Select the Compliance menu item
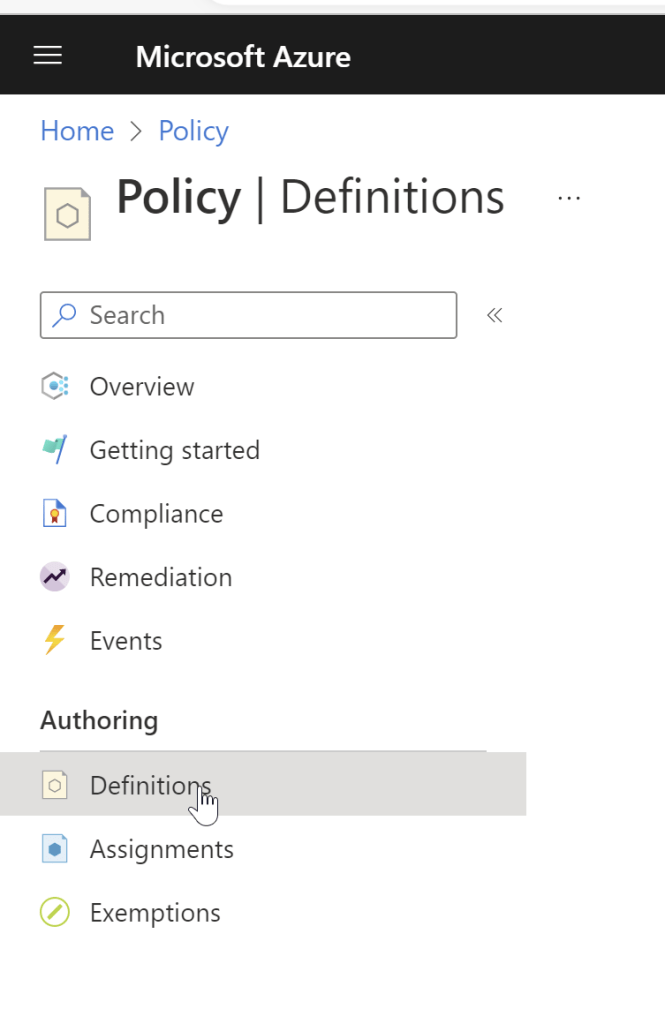The image size is (665, 1024). coord(156,514)
